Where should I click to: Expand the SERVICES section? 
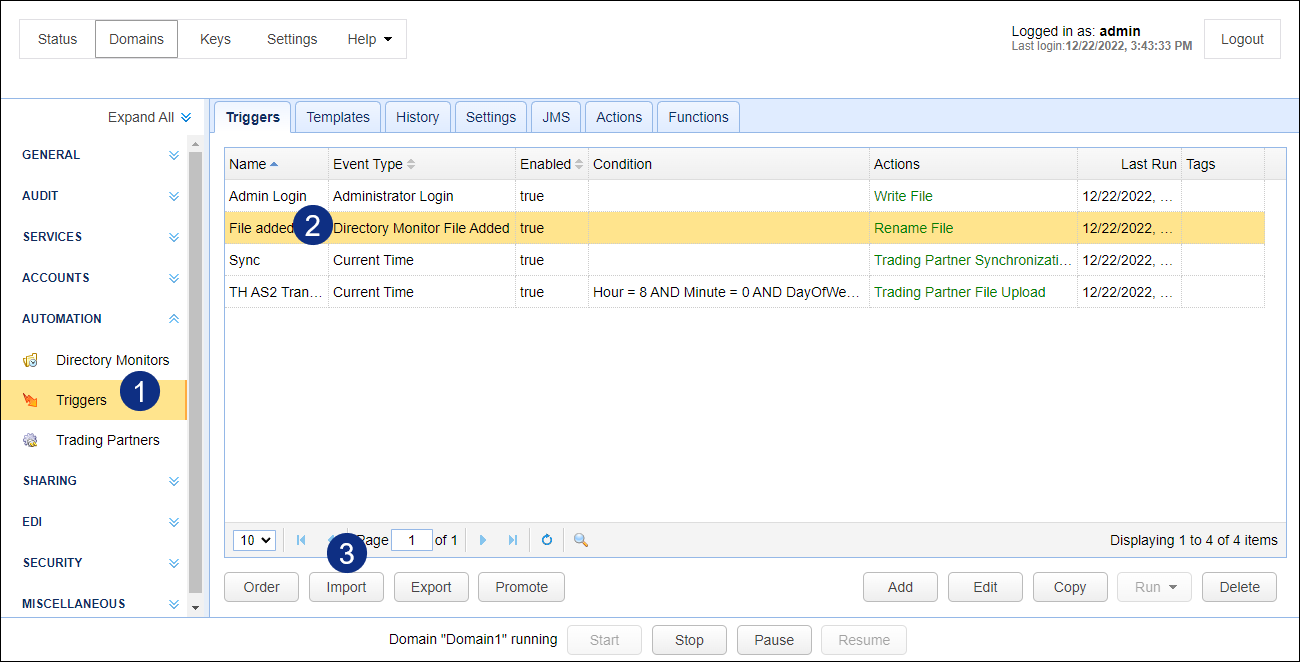(174, 237)
